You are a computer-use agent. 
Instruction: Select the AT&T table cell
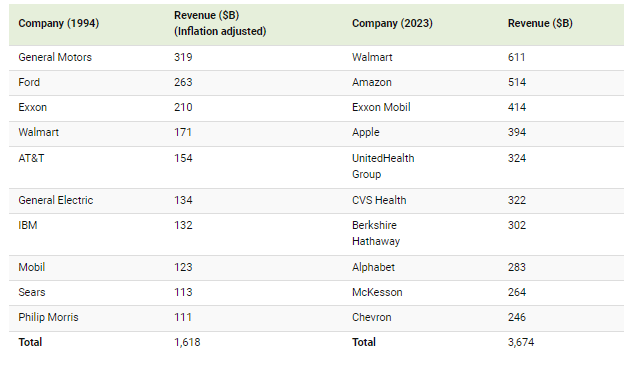point(31,158)
